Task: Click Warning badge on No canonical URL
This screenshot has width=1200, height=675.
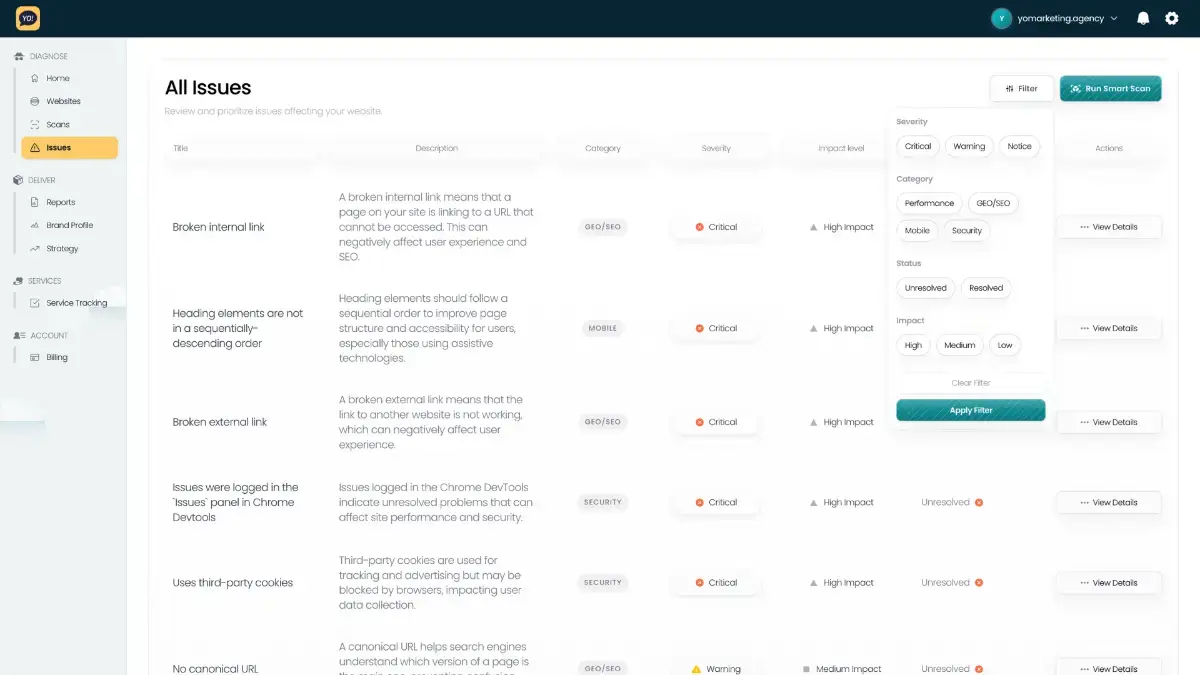Action: (716, 668)
